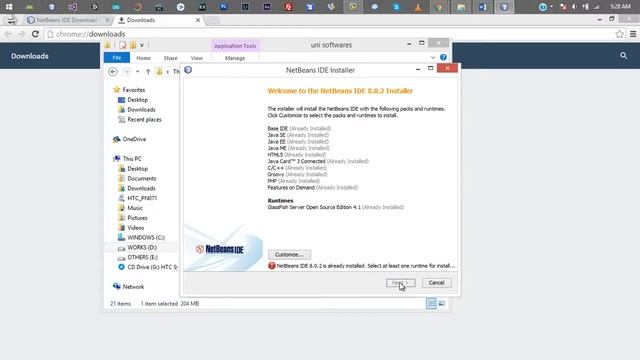Click the Customize... button in installer

289,254
